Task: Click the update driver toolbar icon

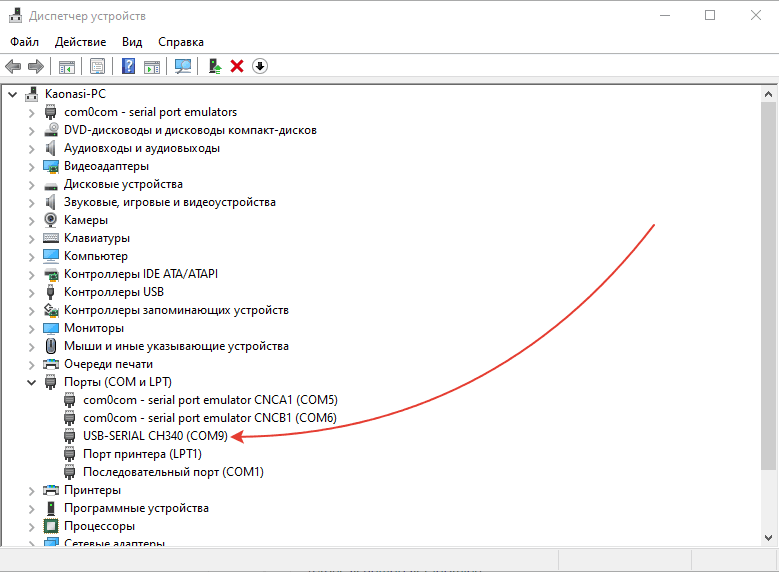Action: 214,66
